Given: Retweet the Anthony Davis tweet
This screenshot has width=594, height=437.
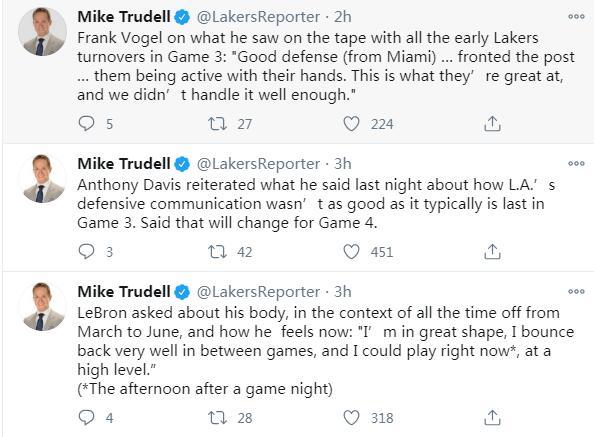Looking at the screenshot, I should [217, 251].
